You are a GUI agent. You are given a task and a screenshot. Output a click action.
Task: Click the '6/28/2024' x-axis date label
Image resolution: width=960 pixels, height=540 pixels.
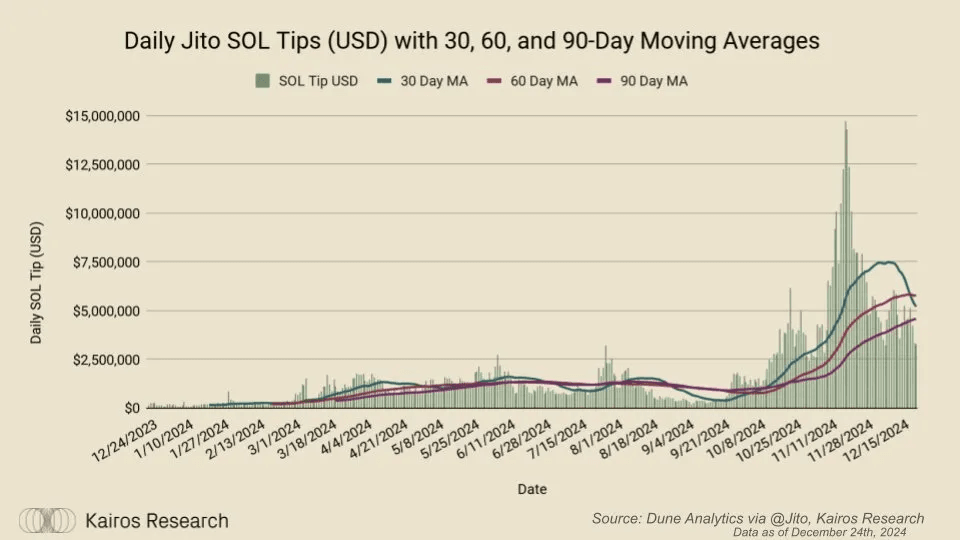point(522,439)
